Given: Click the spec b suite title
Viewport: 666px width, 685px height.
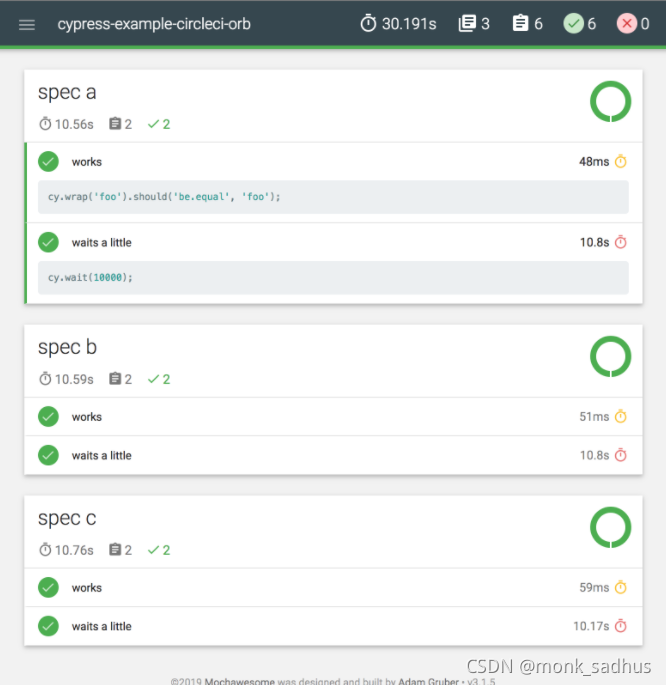Looking at the screenshot, I should pos(67,347).
